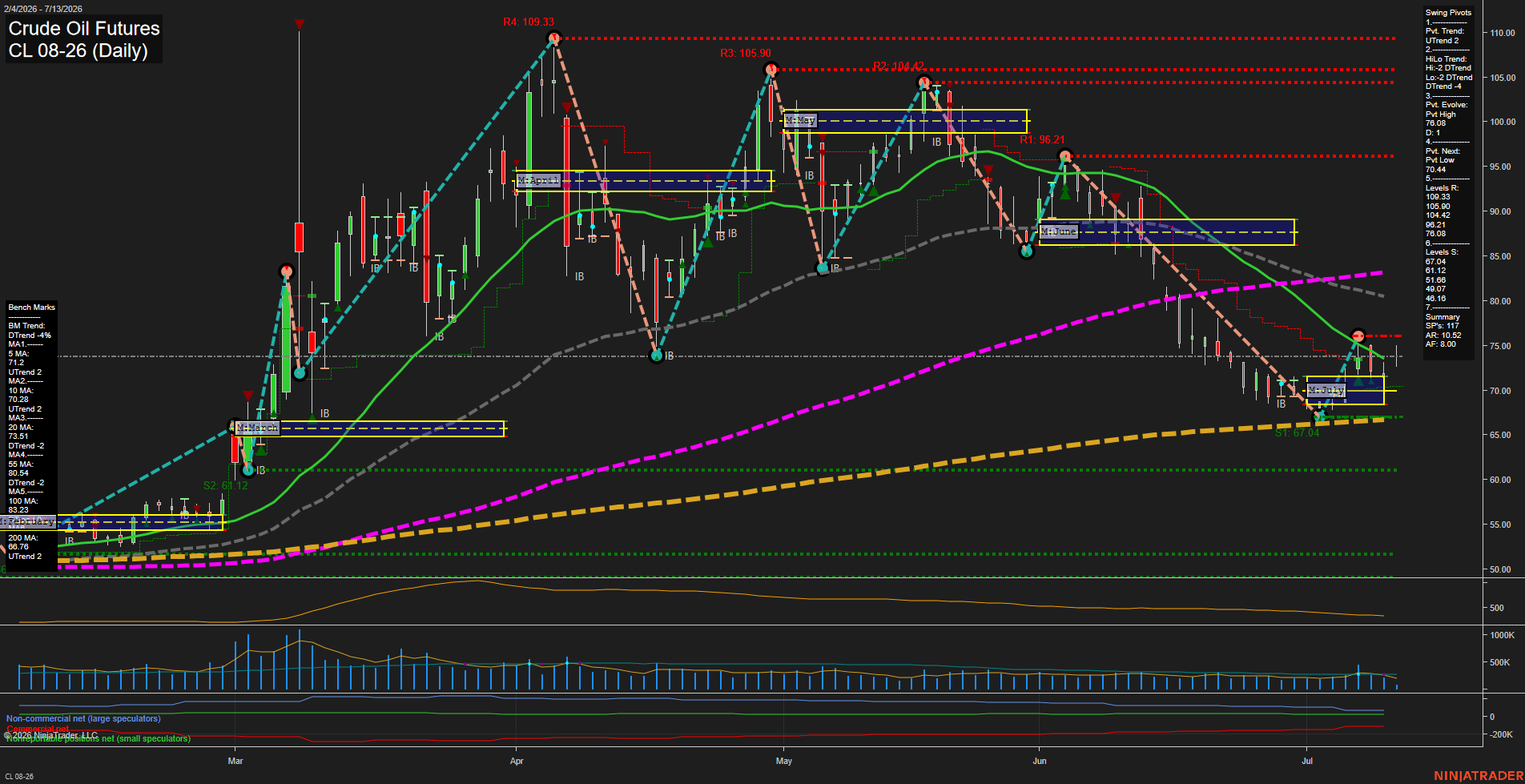Select the most recent pivot high marker near 76

[1358, 335]
